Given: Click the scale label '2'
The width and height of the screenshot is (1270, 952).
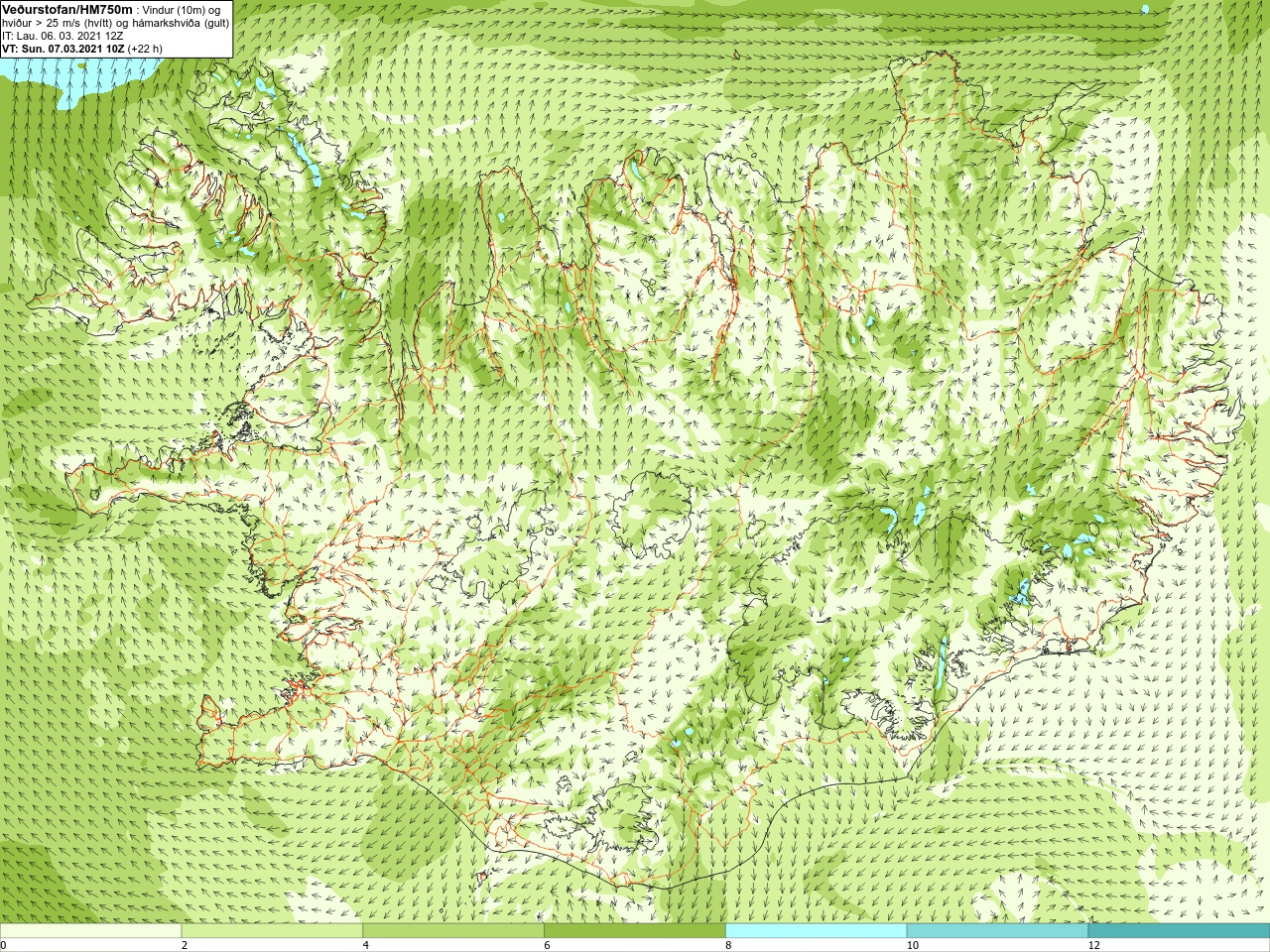Looking at the screenshot, I should (185, 945).
